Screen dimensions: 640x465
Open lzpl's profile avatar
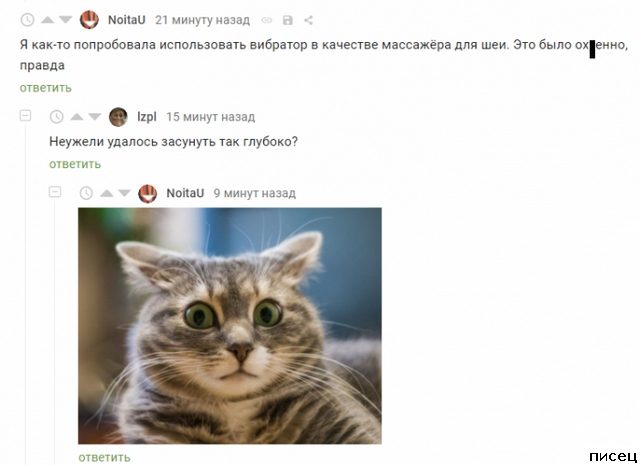click(118, 117)
